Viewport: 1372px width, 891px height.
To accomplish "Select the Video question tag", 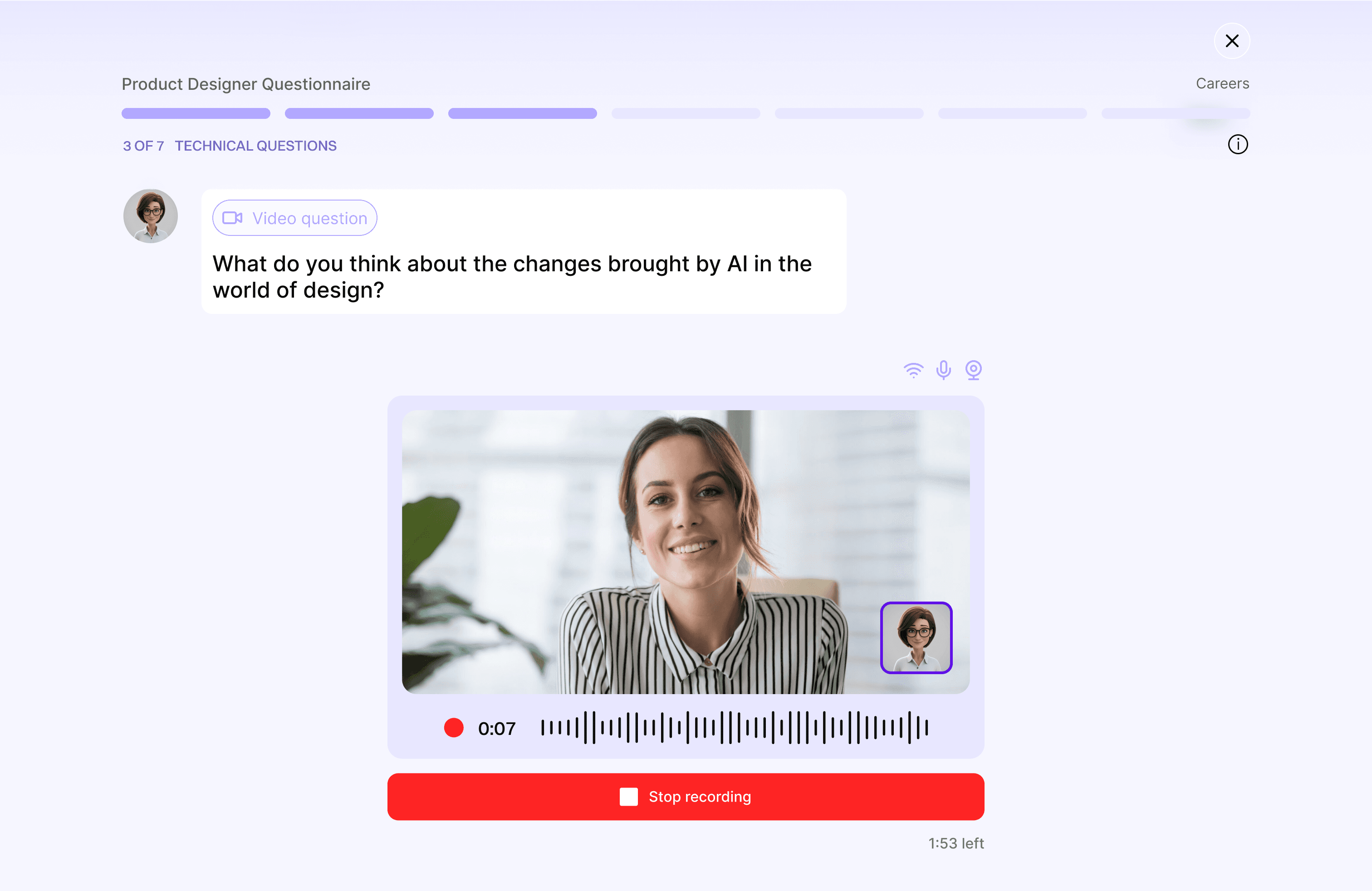I will coord(294,218).
